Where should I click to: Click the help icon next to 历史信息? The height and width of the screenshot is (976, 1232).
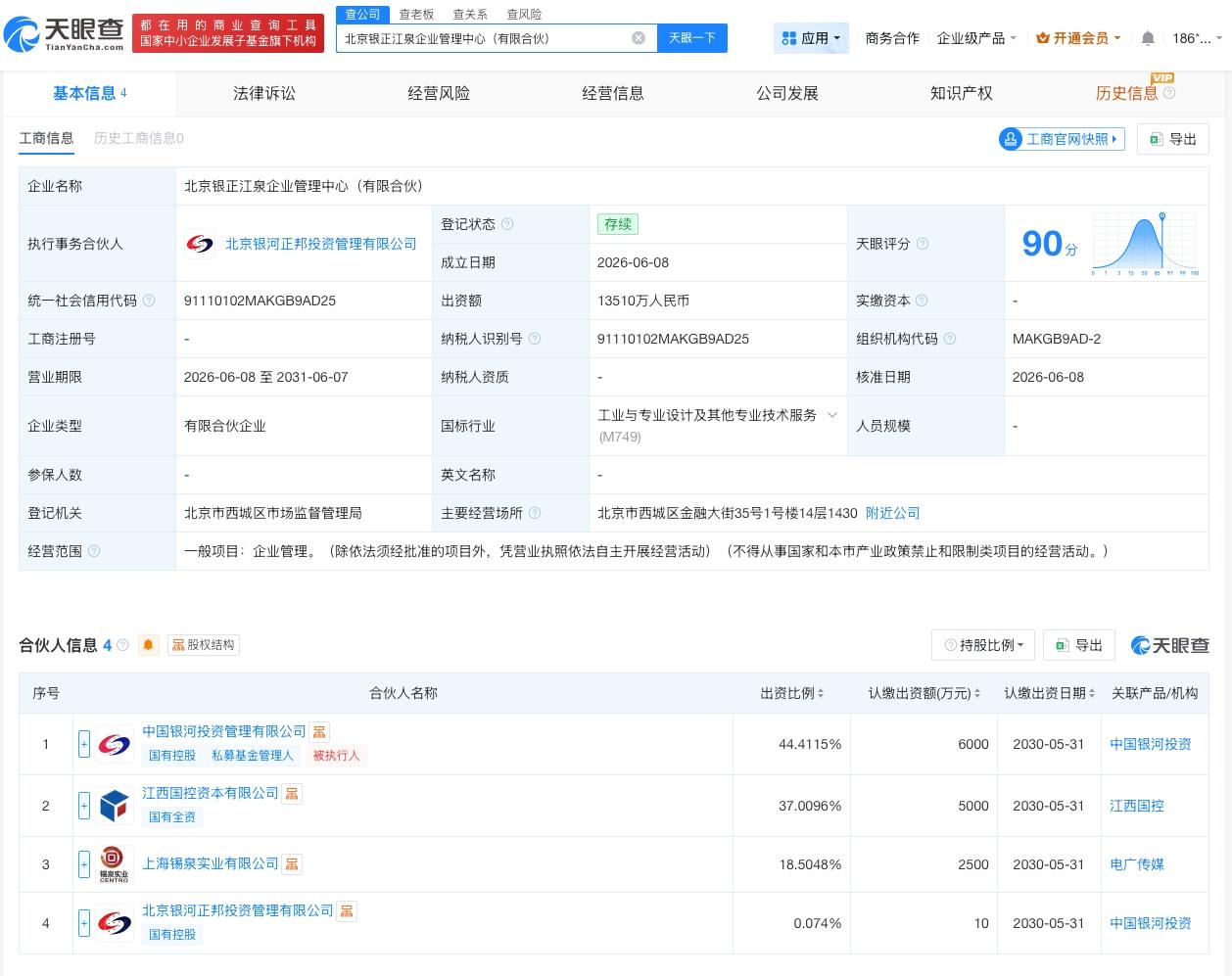[1169, 93]
